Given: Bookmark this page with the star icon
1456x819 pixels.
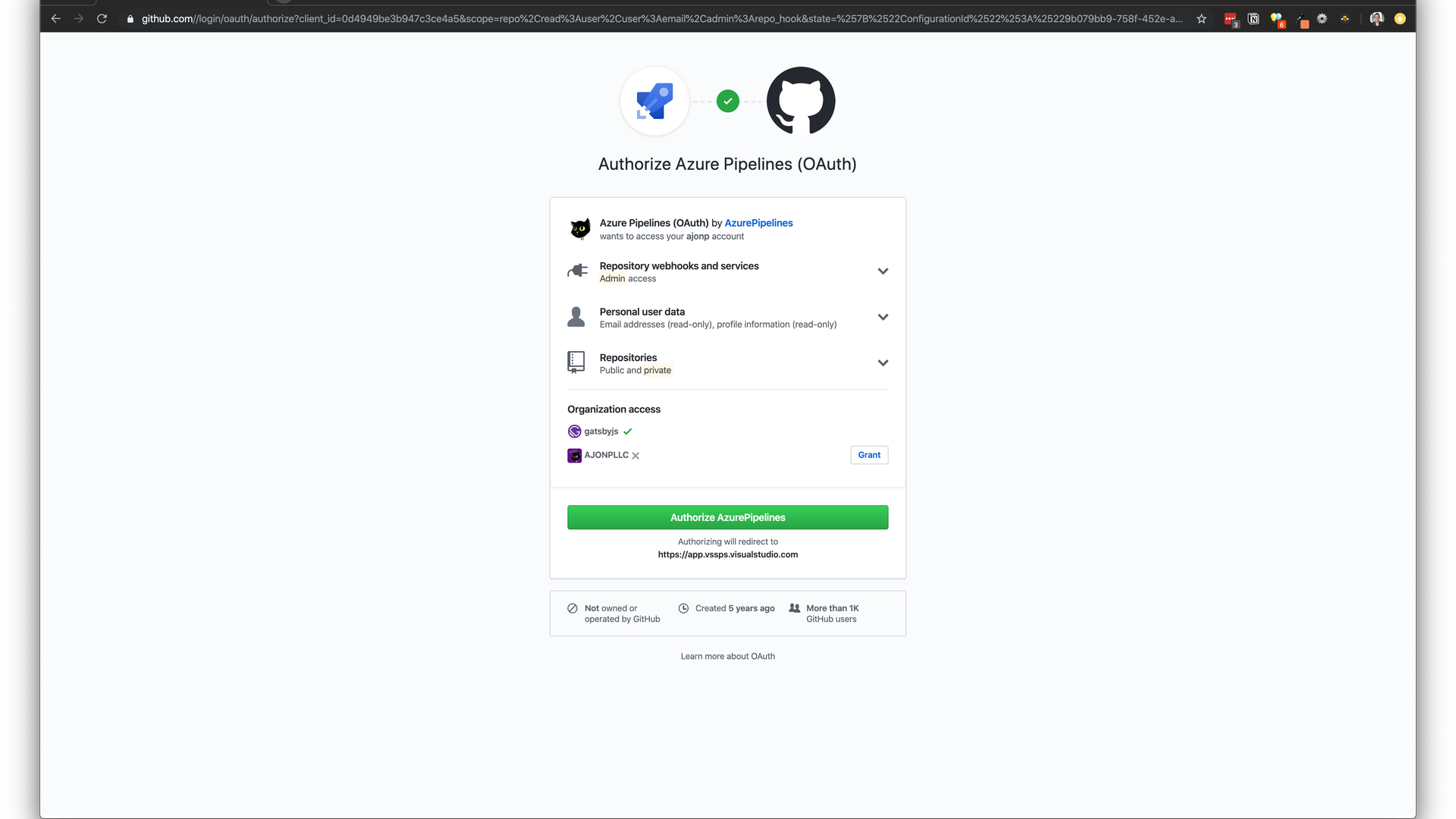Looking at the screenshot, I should coord(1201,19).
